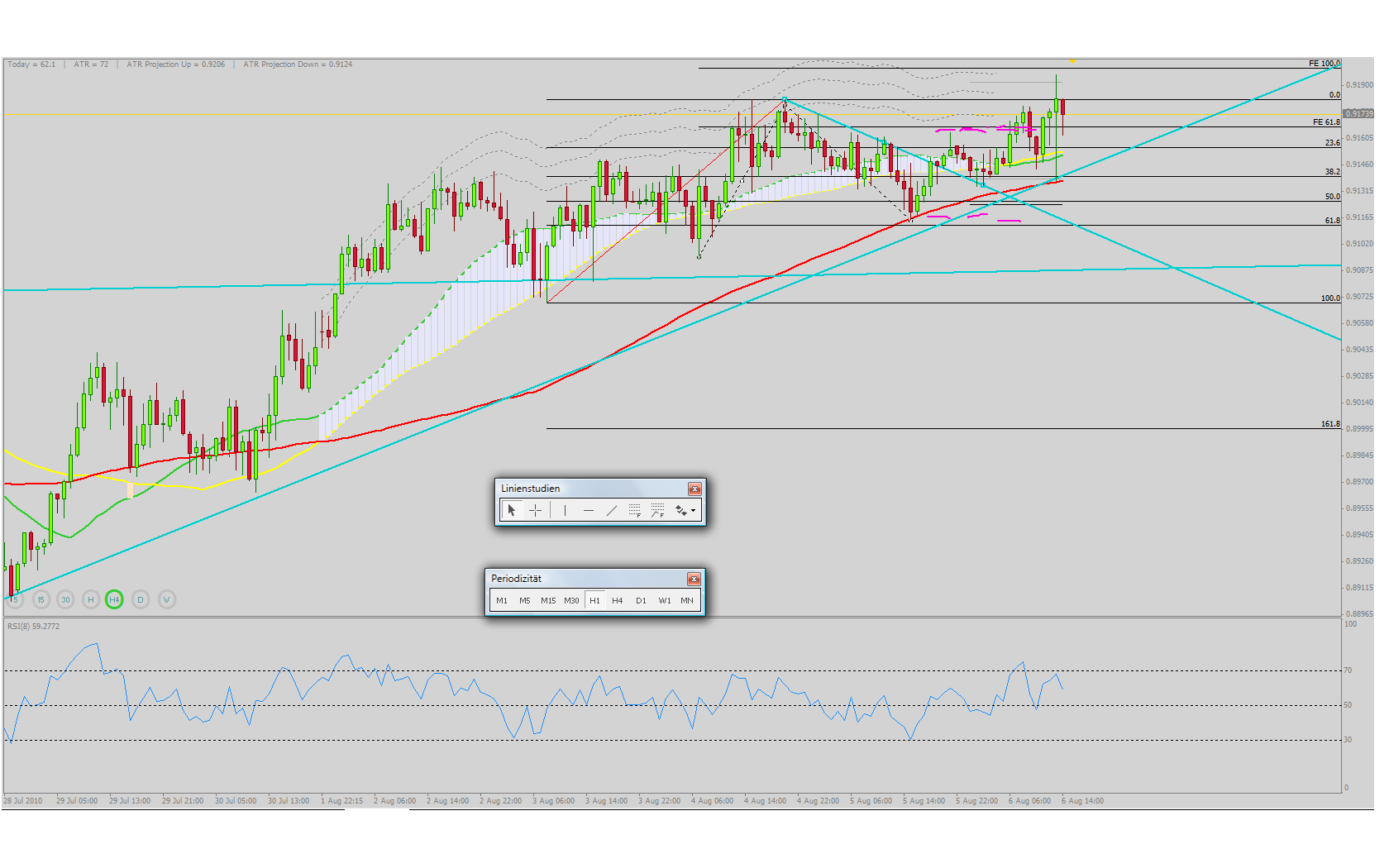
Task: Click the ATR Projection Down = 0.9124 text
Action: point(298,64)
